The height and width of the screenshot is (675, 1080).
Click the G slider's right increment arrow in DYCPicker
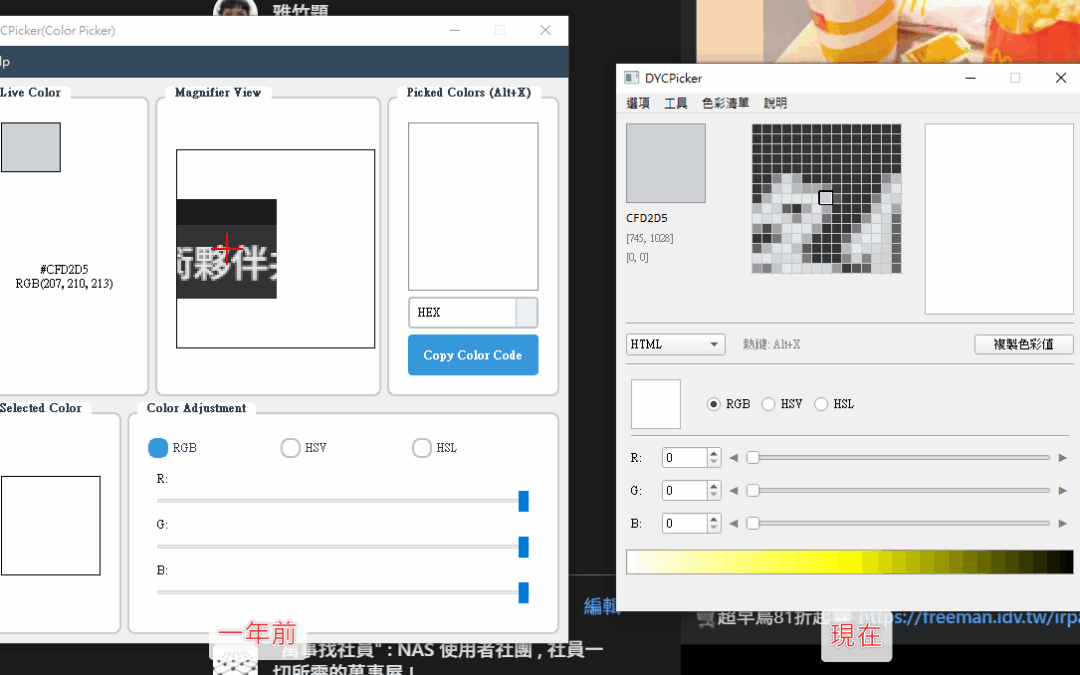click(x=1064, y=490)
